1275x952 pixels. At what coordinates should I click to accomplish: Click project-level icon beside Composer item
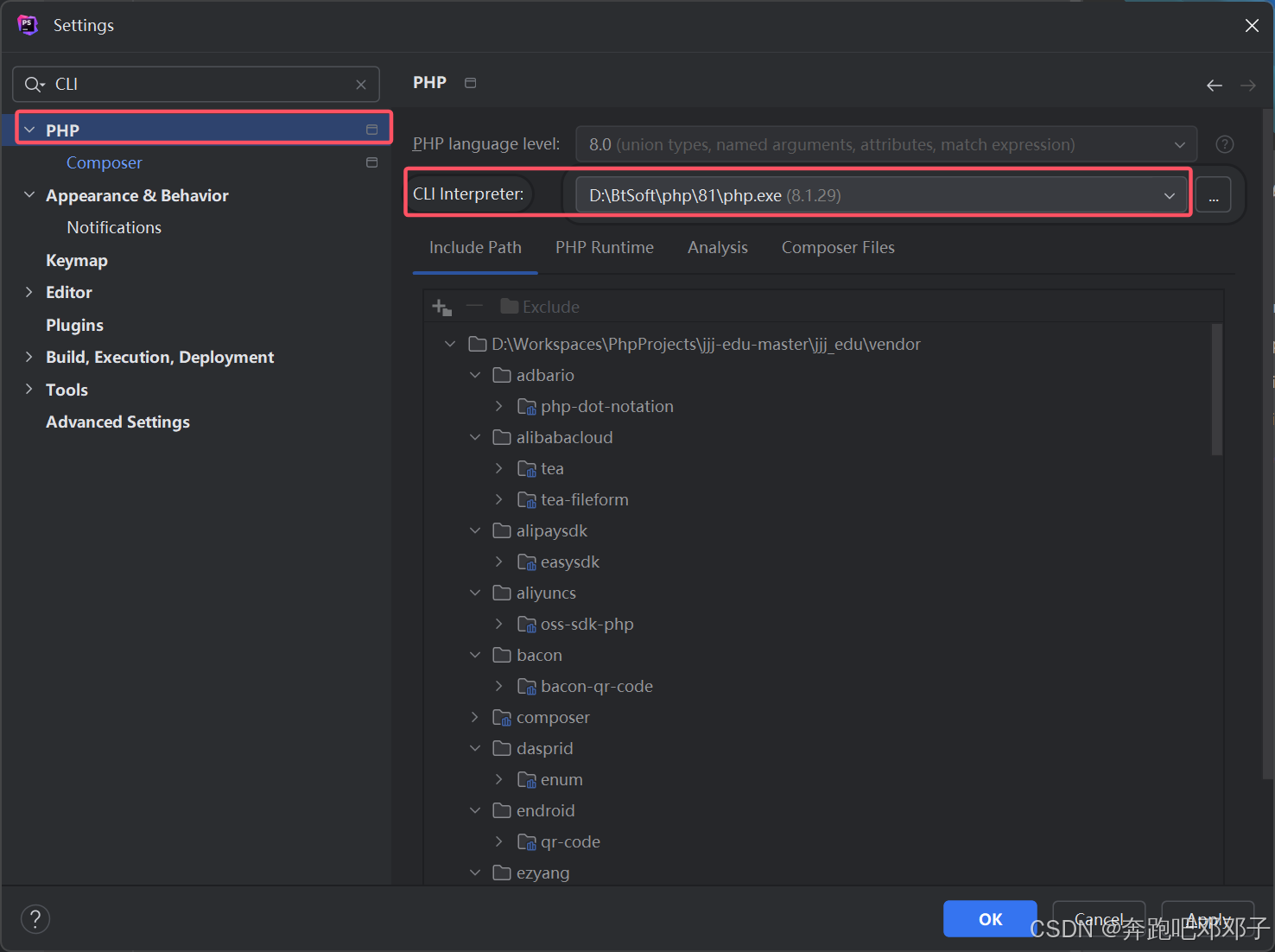371,162
